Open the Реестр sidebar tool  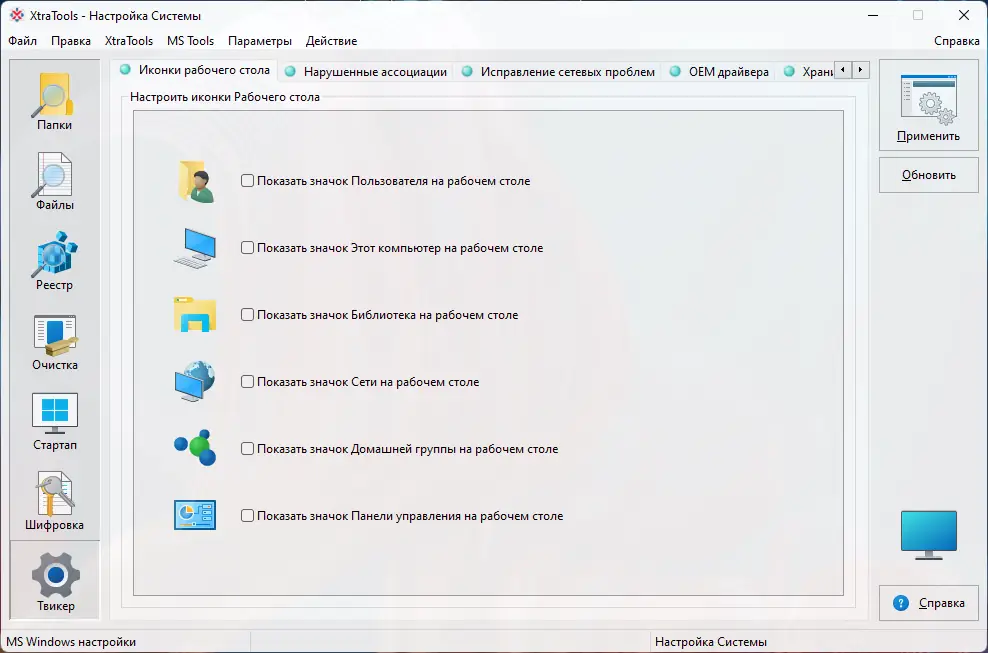(54, 262)
